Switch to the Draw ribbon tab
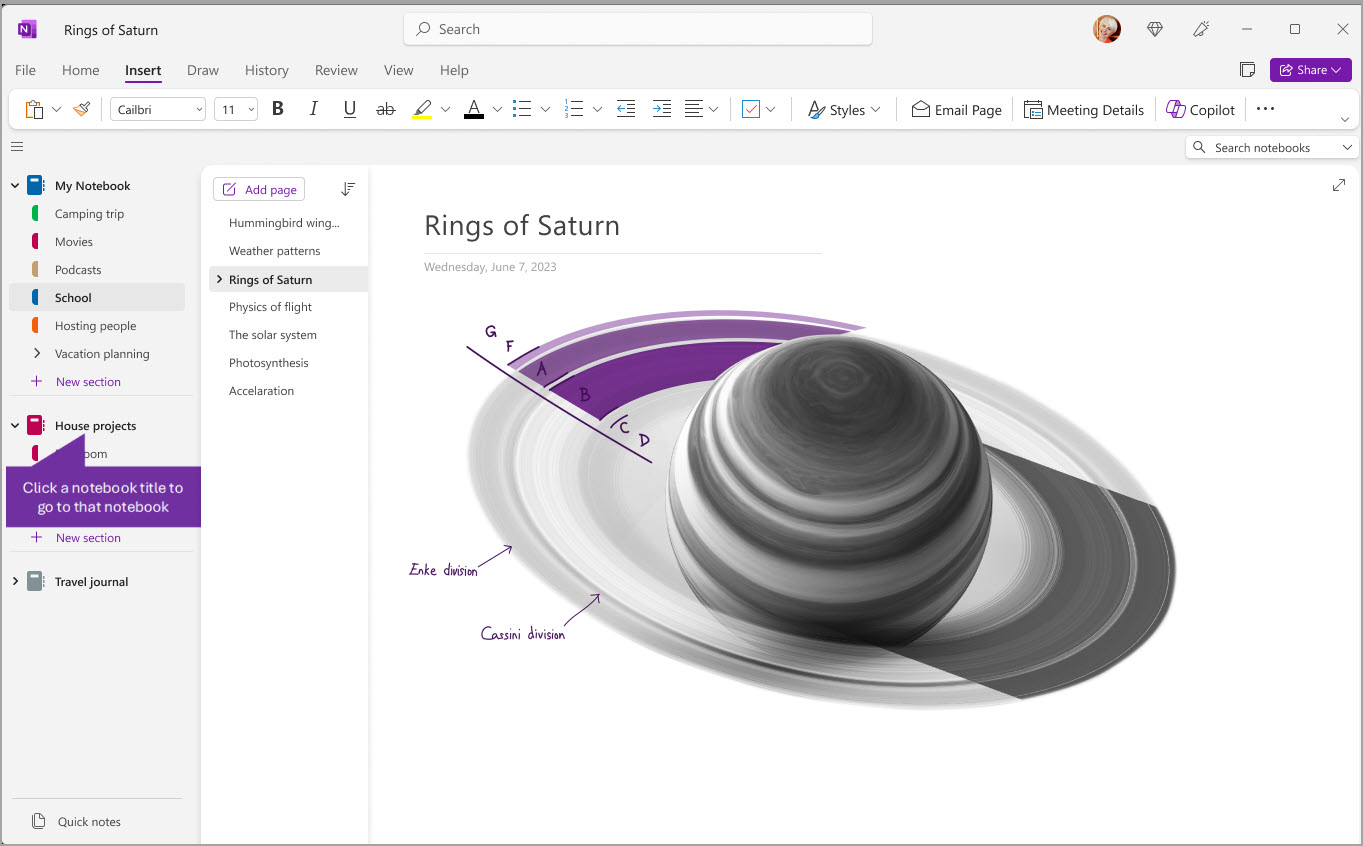The image size is (1363, 846). point(202,70)
